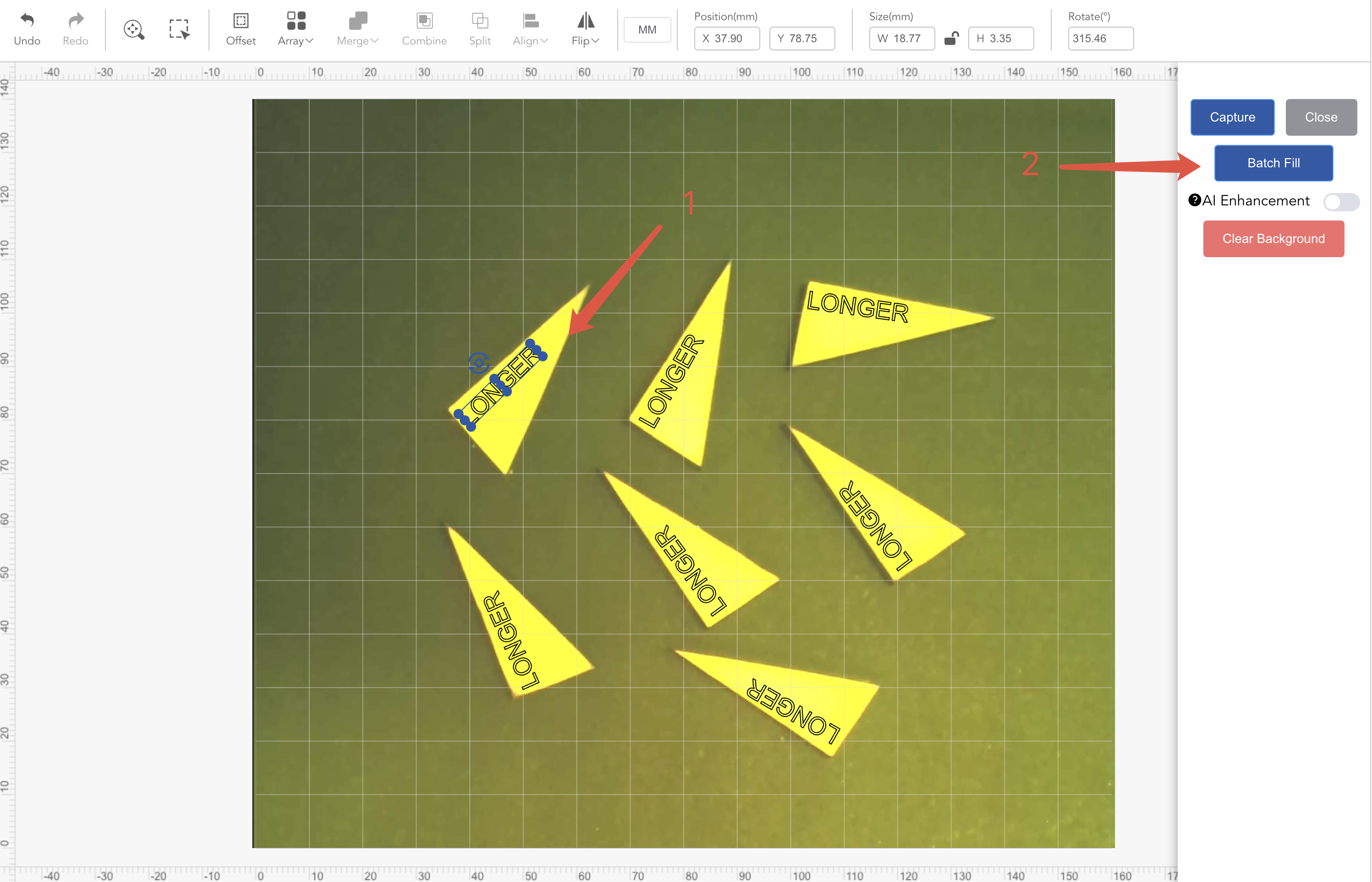This screenshot has width=1372, height=882.
Task: Click the height H size field
Action: 1000,39
